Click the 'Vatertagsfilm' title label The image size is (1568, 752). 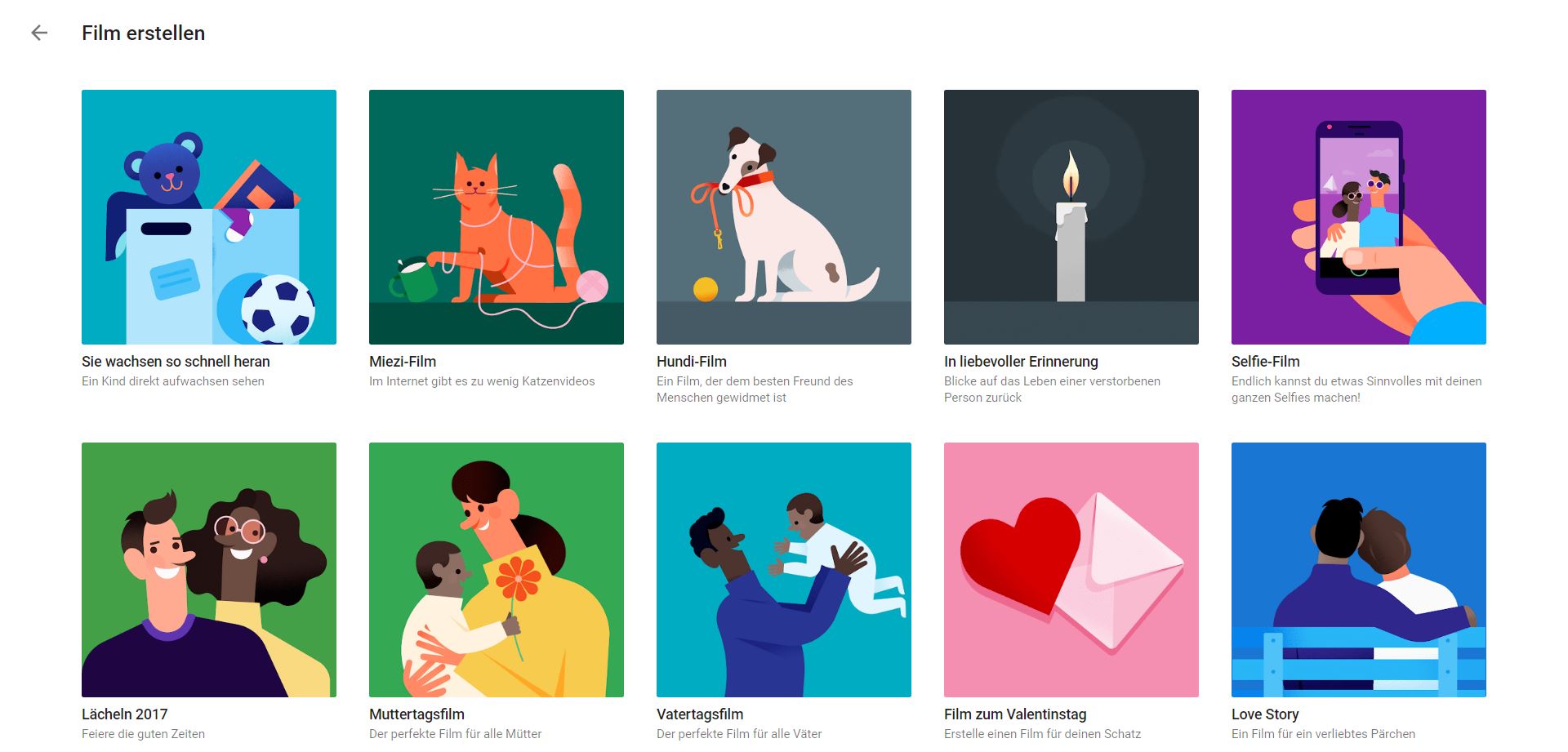pyautogui.click(x=700, y=714)
